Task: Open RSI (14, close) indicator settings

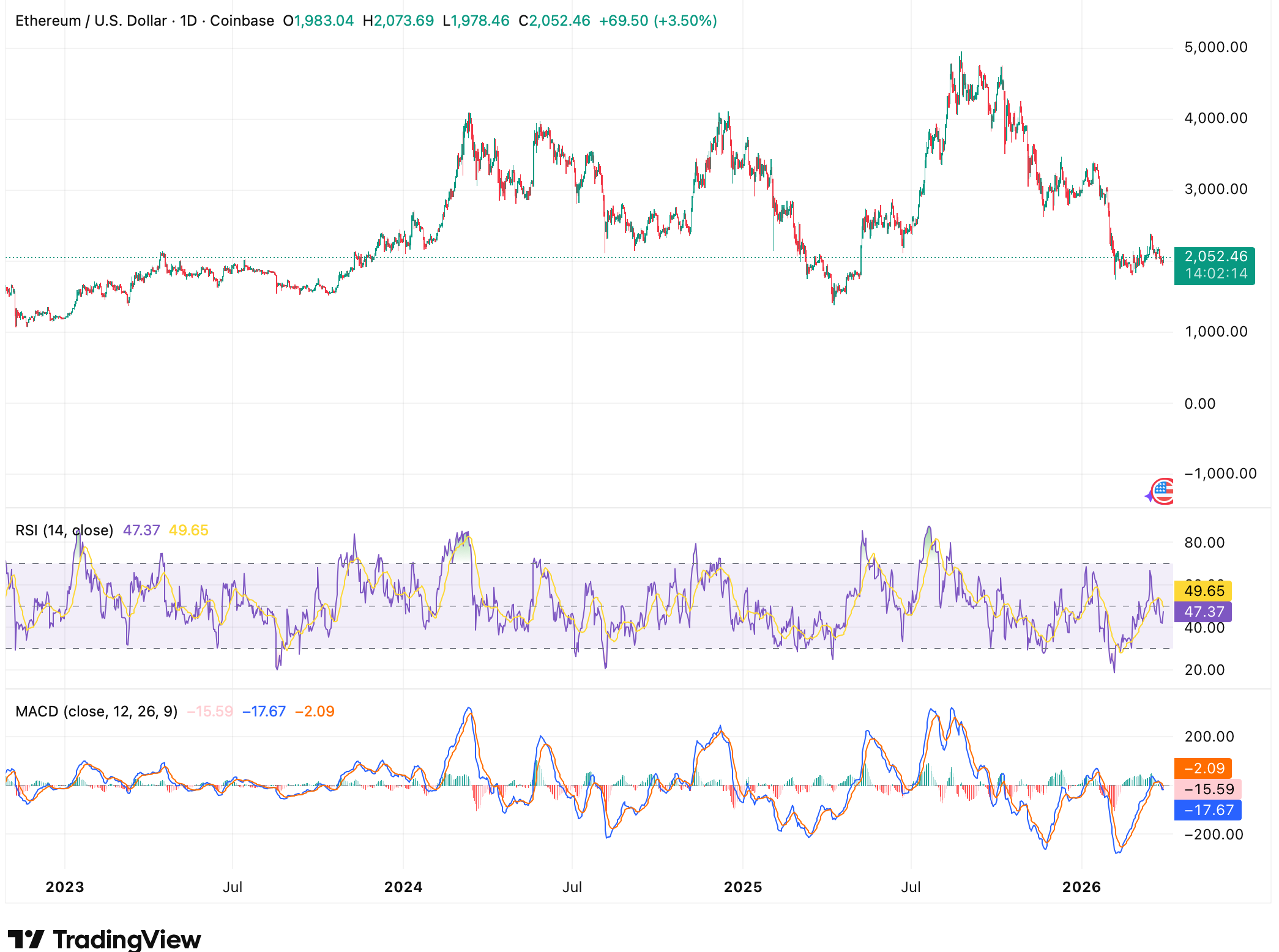Action: pyautogui.click(x=64, y=530)
